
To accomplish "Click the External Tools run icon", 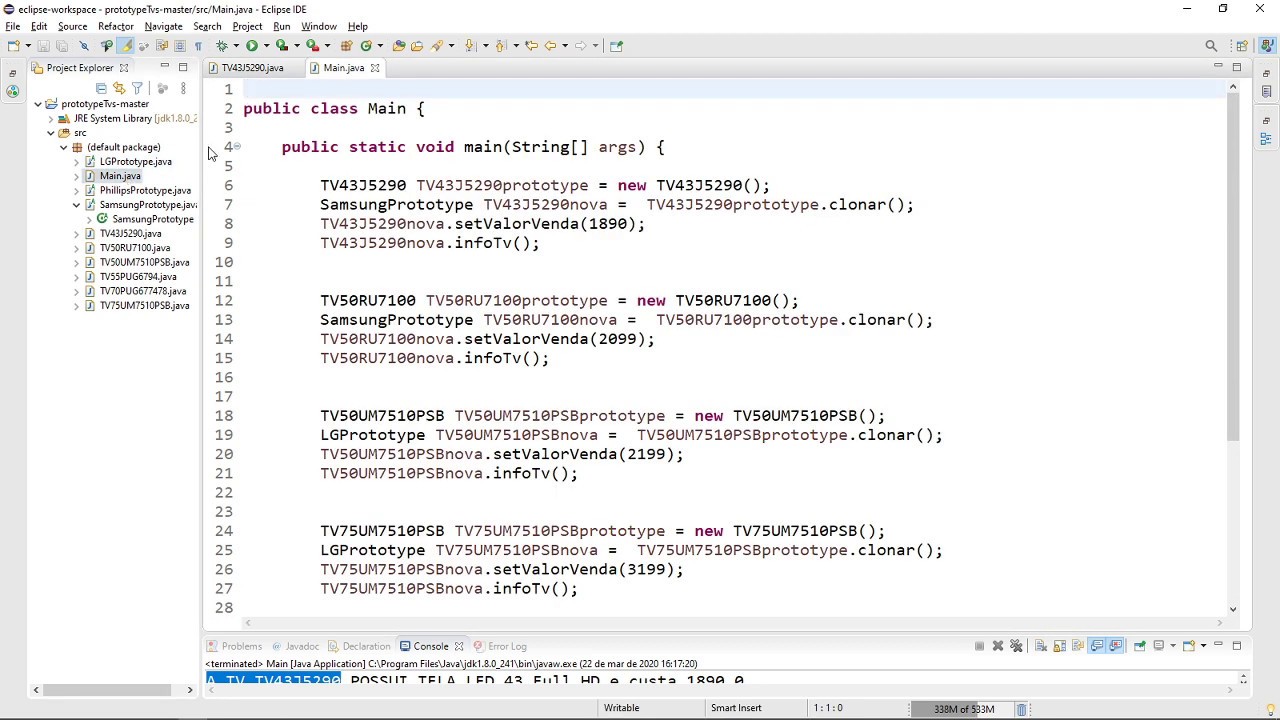I will click(312, 45).
